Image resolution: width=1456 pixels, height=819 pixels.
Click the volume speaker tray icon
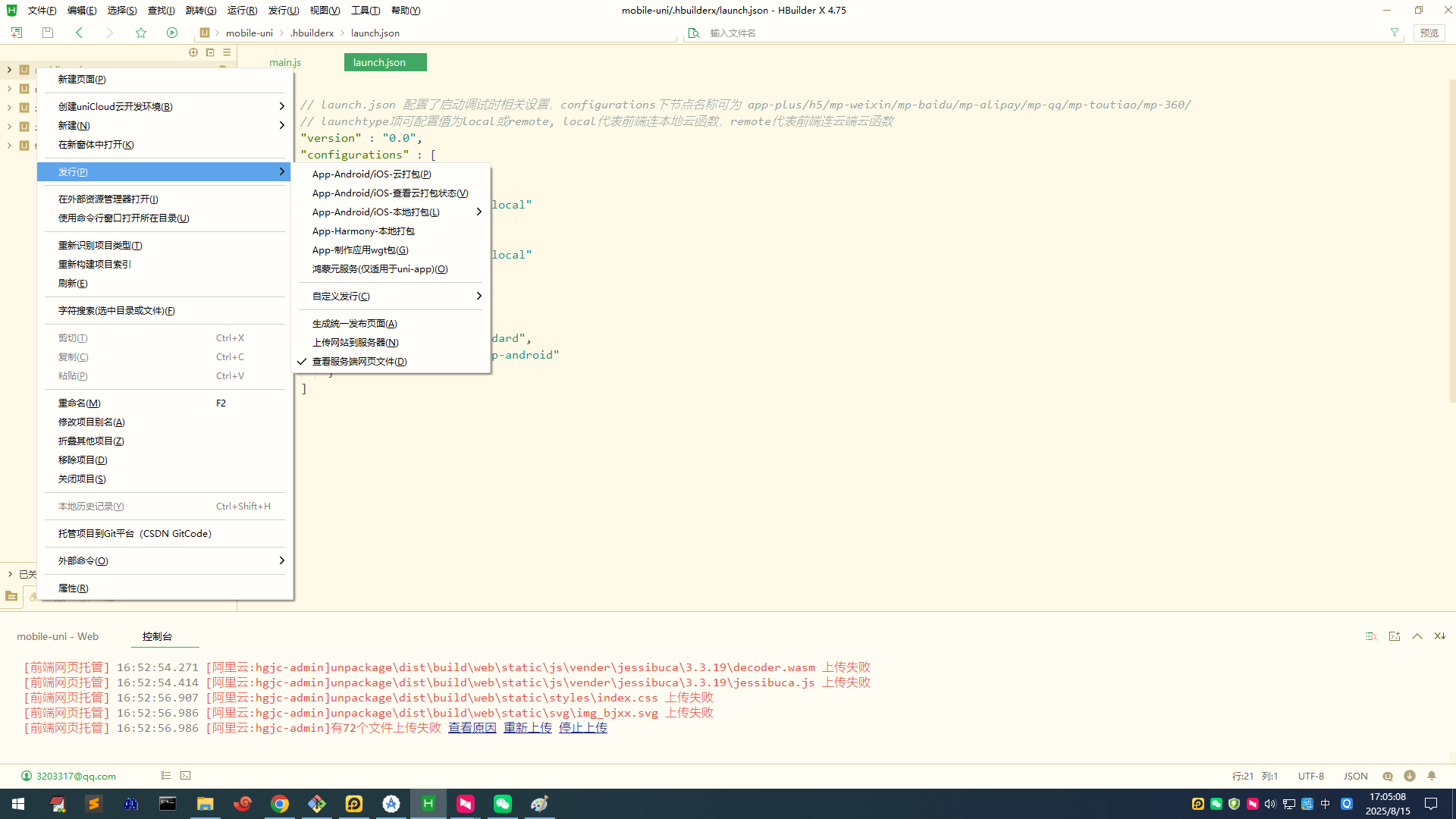1270,804
